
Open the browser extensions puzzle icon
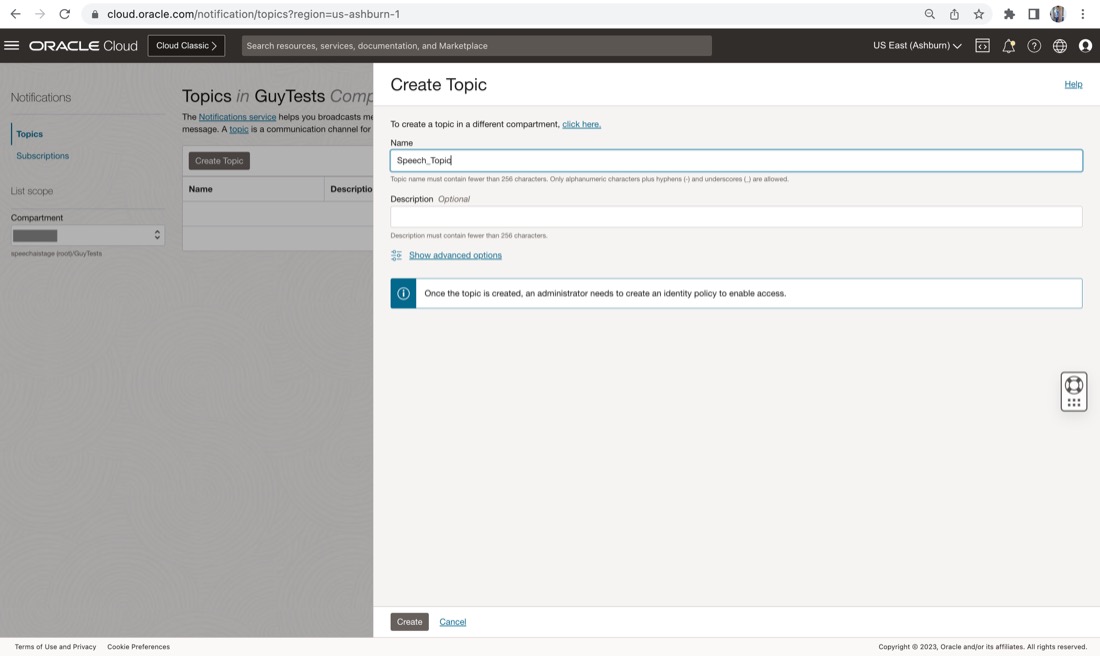pyautogui.click(x=1010, y=14)
